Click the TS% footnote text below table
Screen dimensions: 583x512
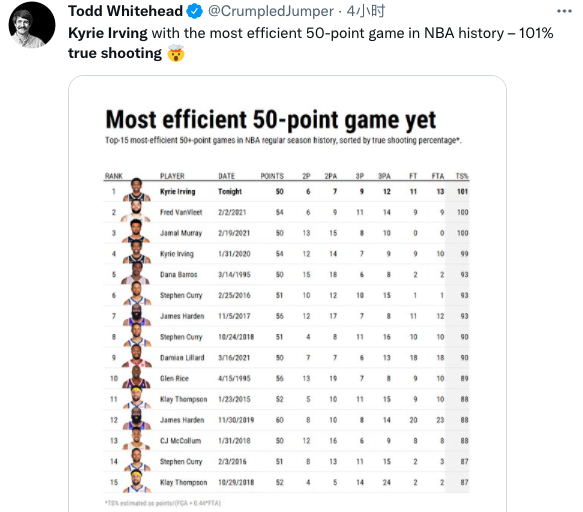pyautogui.click(x=163, y=503)
